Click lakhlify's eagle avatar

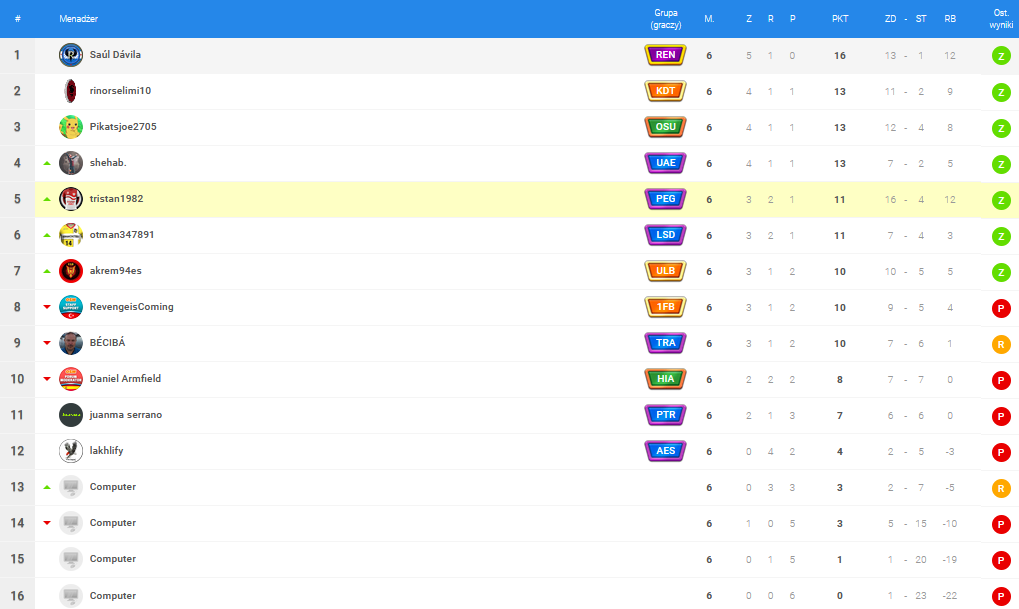(x=70, y=451)
